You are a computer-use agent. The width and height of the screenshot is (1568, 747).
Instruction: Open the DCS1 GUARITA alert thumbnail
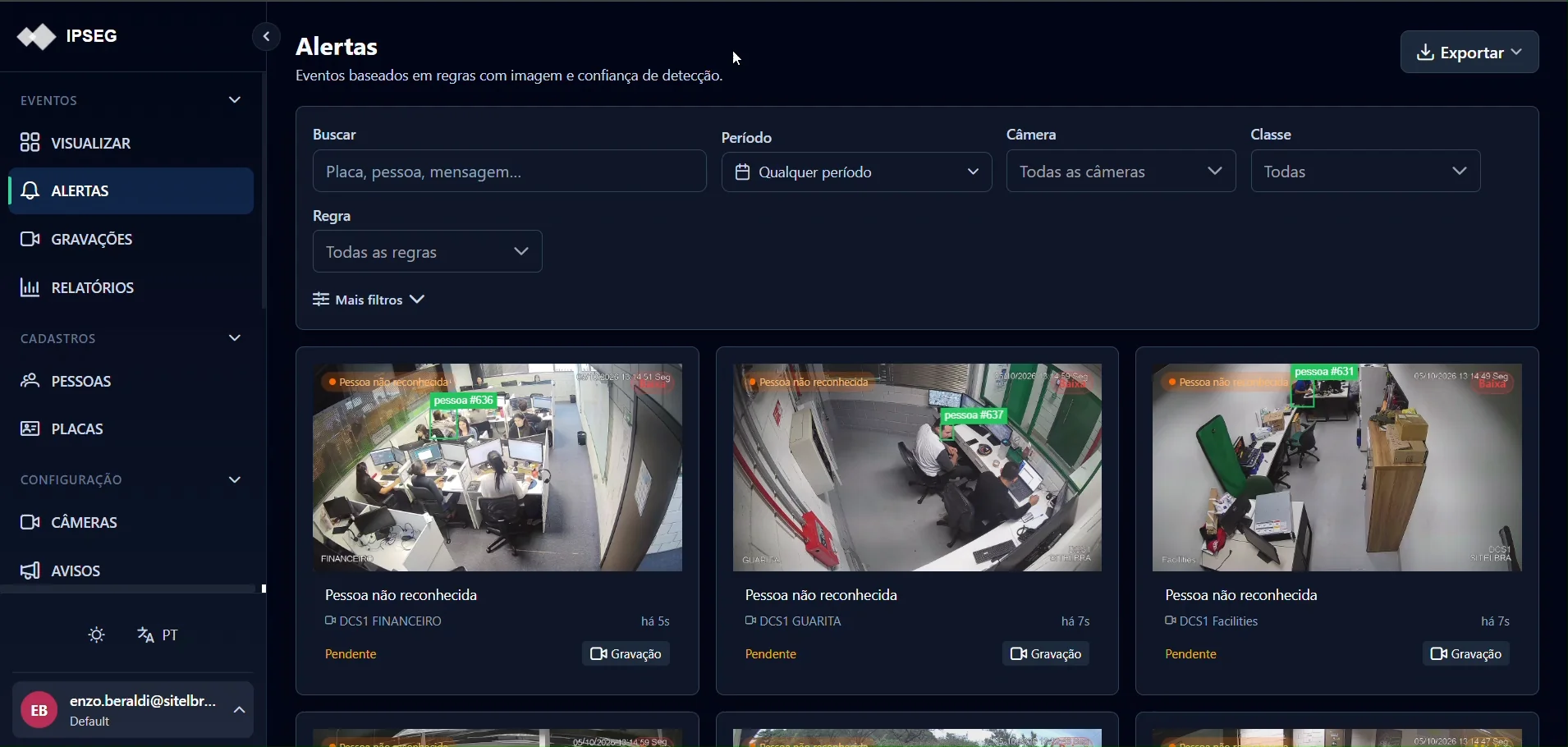[x=917, y=468]
